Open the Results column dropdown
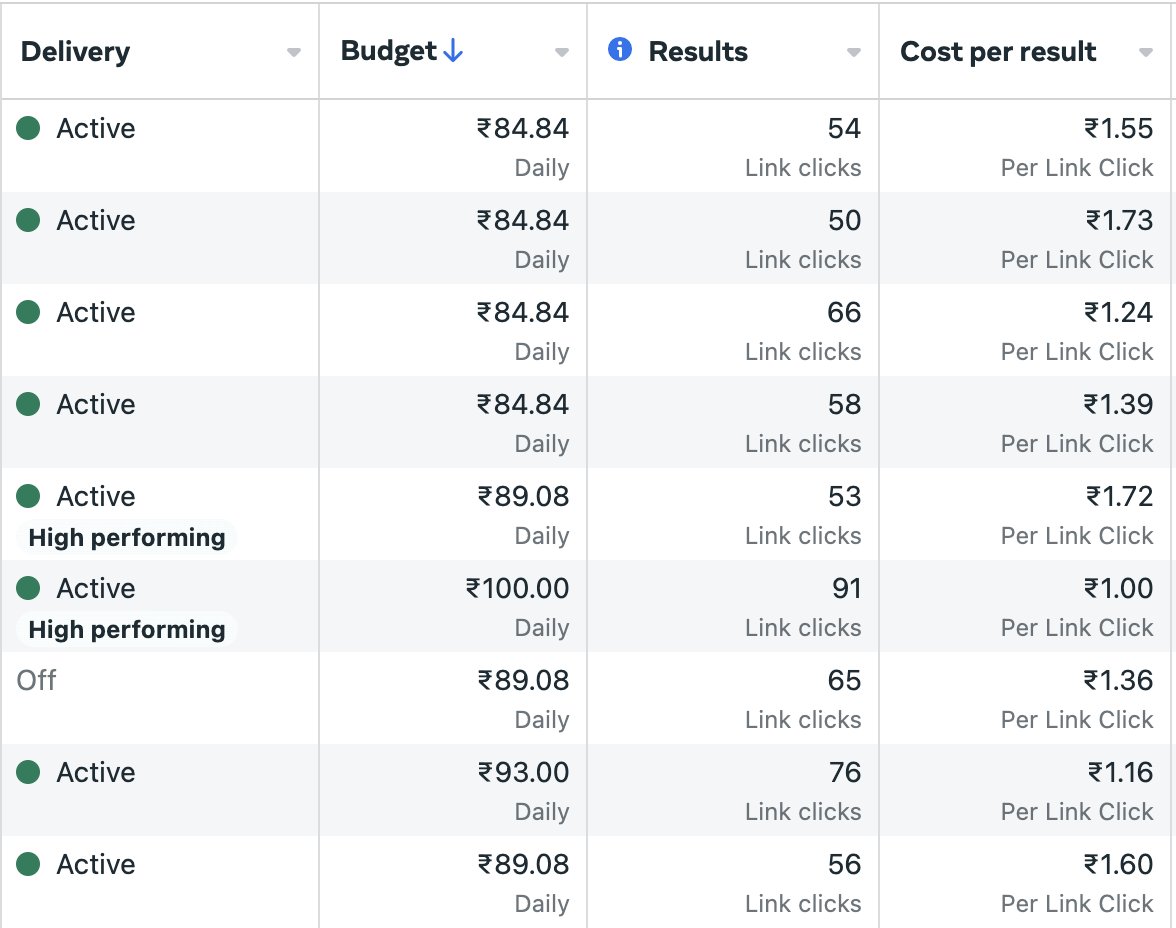Viewport: 1176px width, 928px height. click(853, 52)
